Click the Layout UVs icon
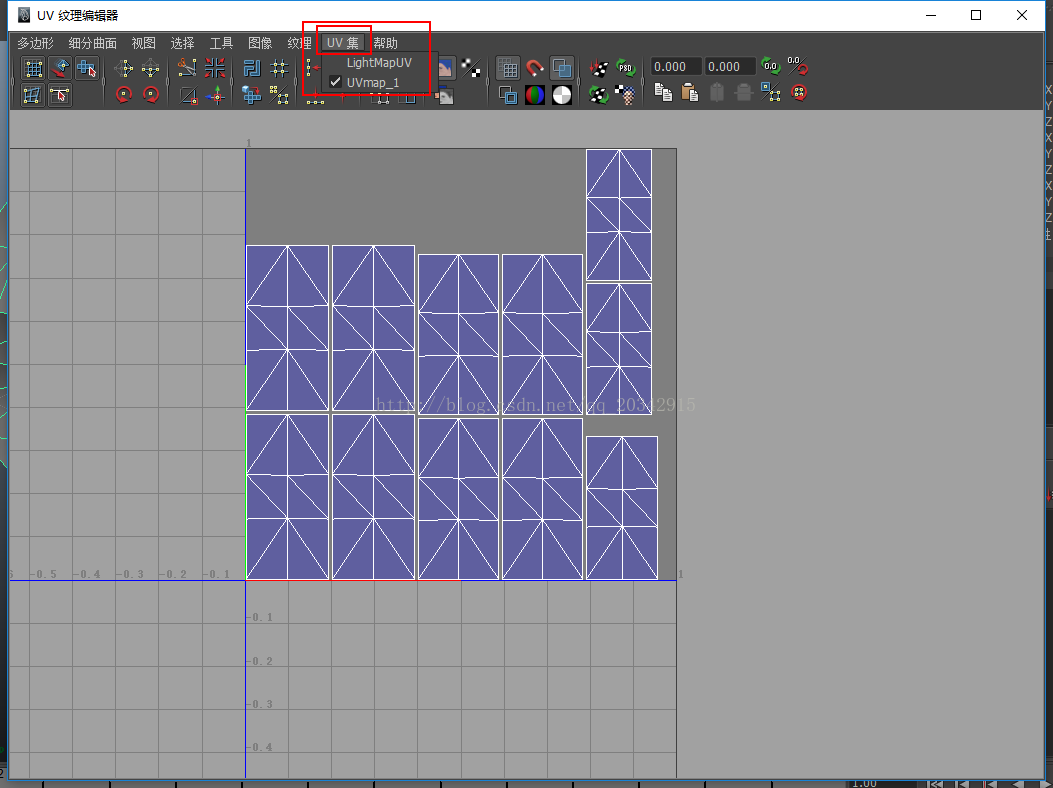 pyautogui.click(x=252, y=68)
